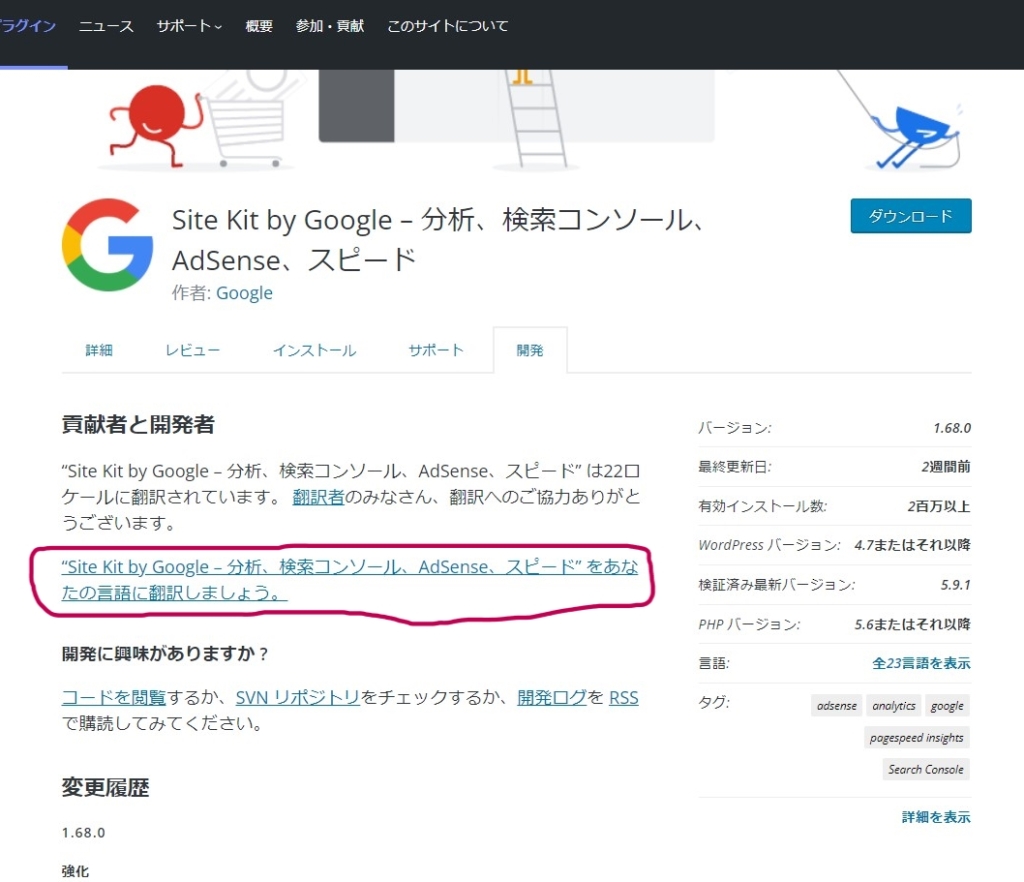
Task: Select the 開発 tab
Action: point(530,351)
